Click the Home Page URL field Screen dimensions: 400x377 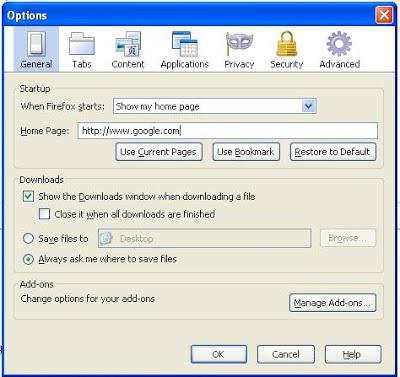click(x=228, y=131)
